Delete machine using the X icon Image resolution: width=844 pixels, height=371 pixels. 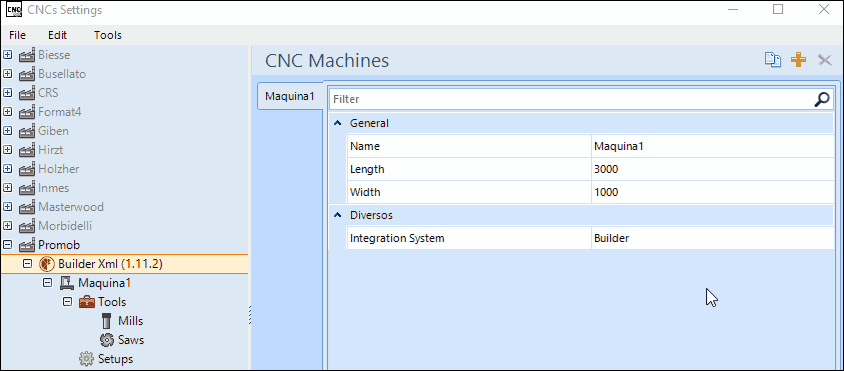click(x=825, y=60)
